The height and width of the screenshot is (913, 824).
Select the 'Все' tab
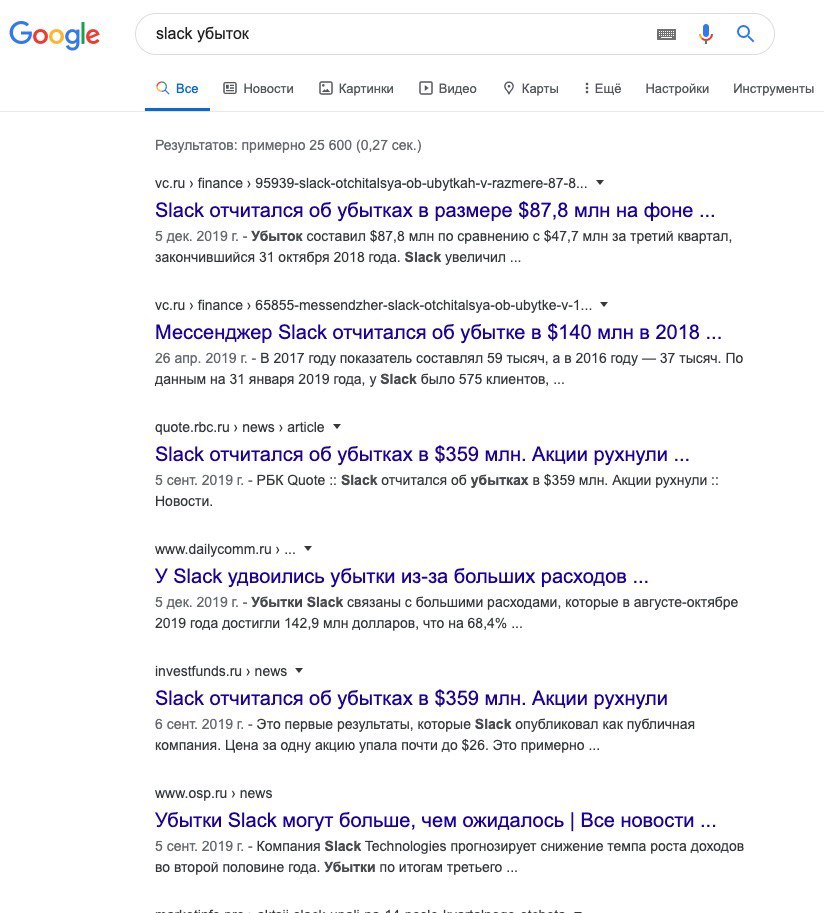[x=177, y=89]
